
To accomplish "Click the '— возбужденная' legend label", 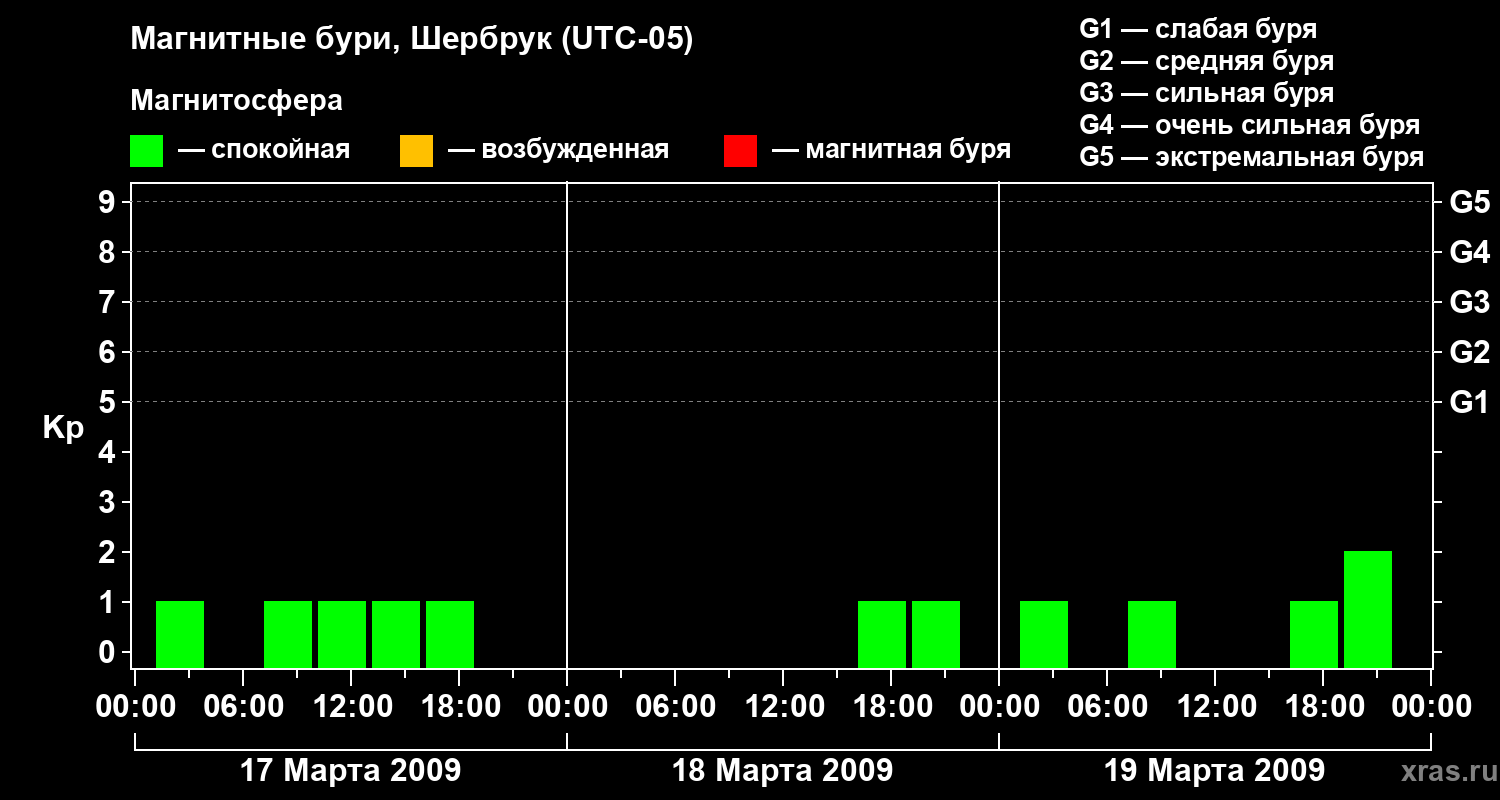I will click(x=558, y=150).
